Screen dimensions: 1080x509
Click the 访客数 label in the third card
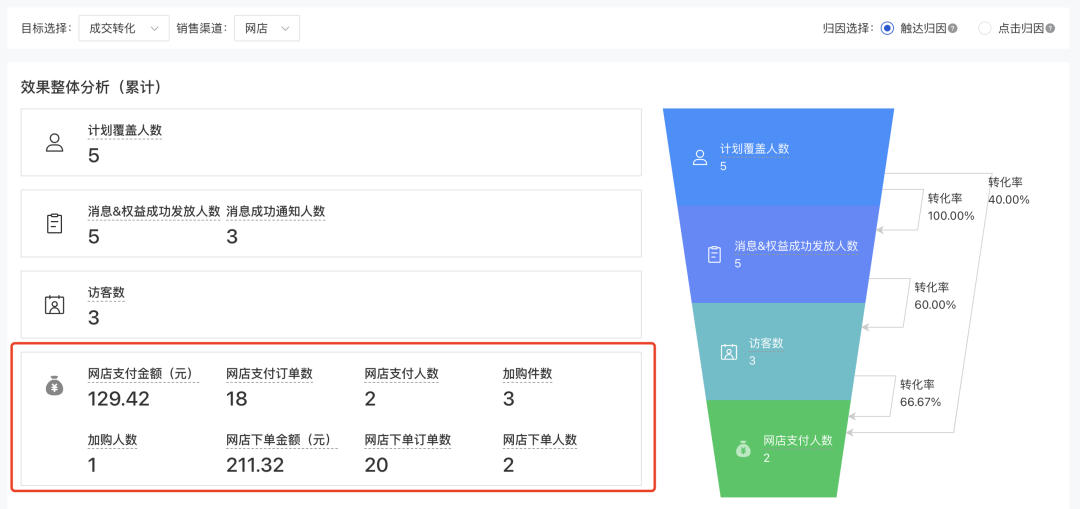[x=106, y=292]
